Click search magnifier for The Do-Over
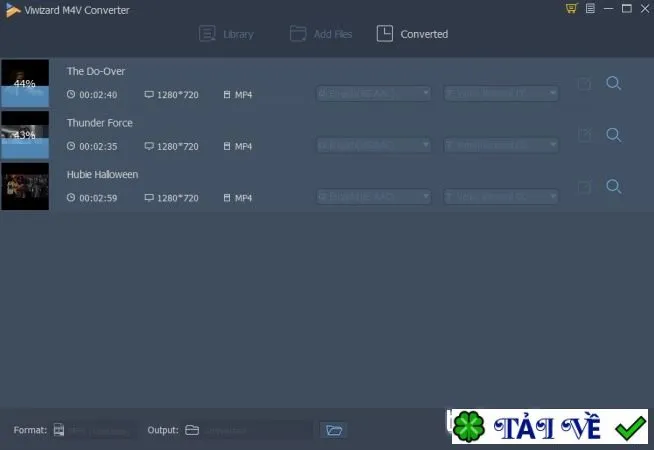Screen dimensions: 654x450 (x=614, y=83)
